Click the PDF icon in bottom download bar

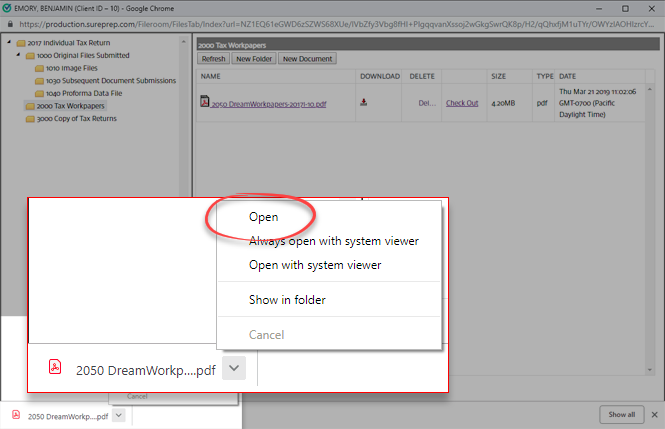14,414
